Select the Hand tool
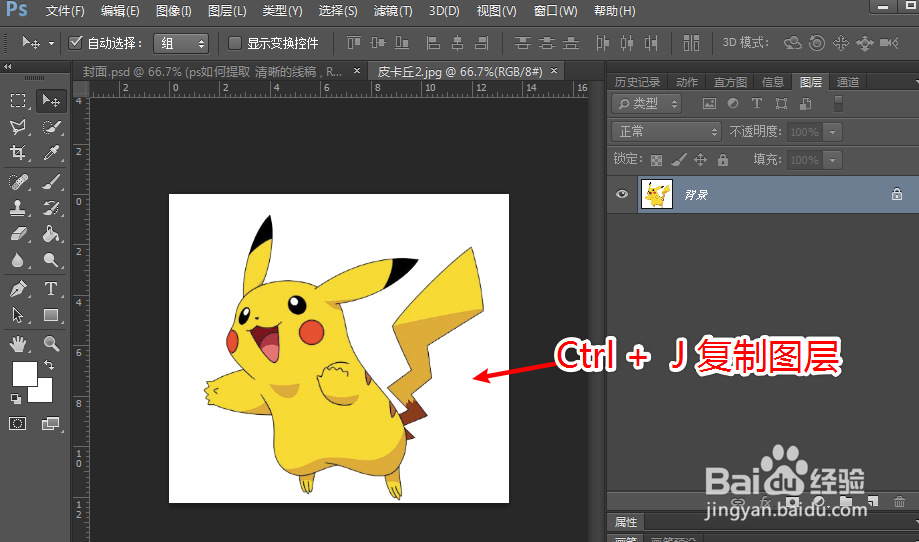 18,343
